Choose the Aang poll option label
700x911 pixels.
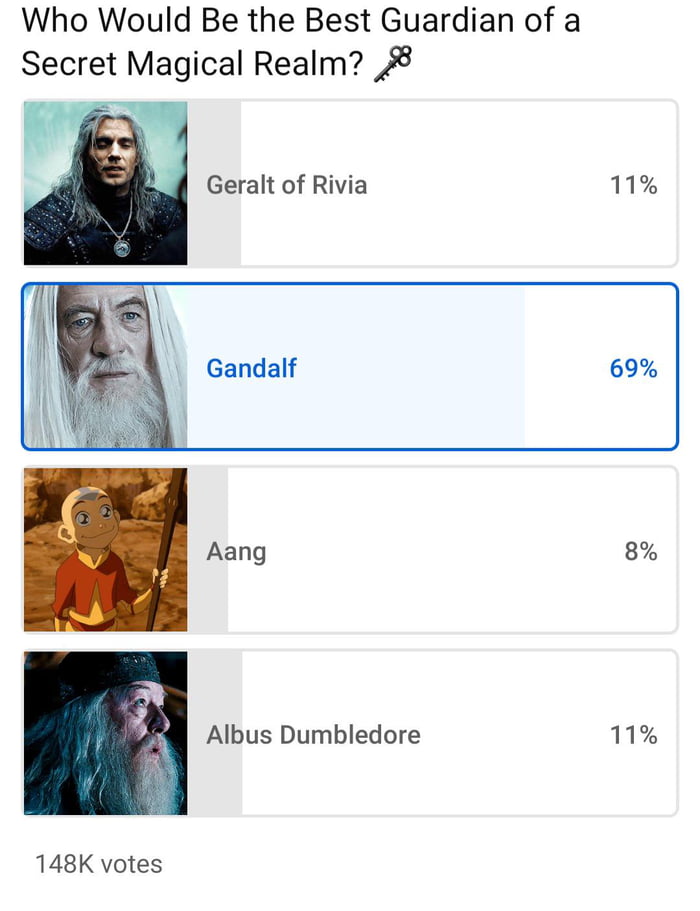click(236, 551)
